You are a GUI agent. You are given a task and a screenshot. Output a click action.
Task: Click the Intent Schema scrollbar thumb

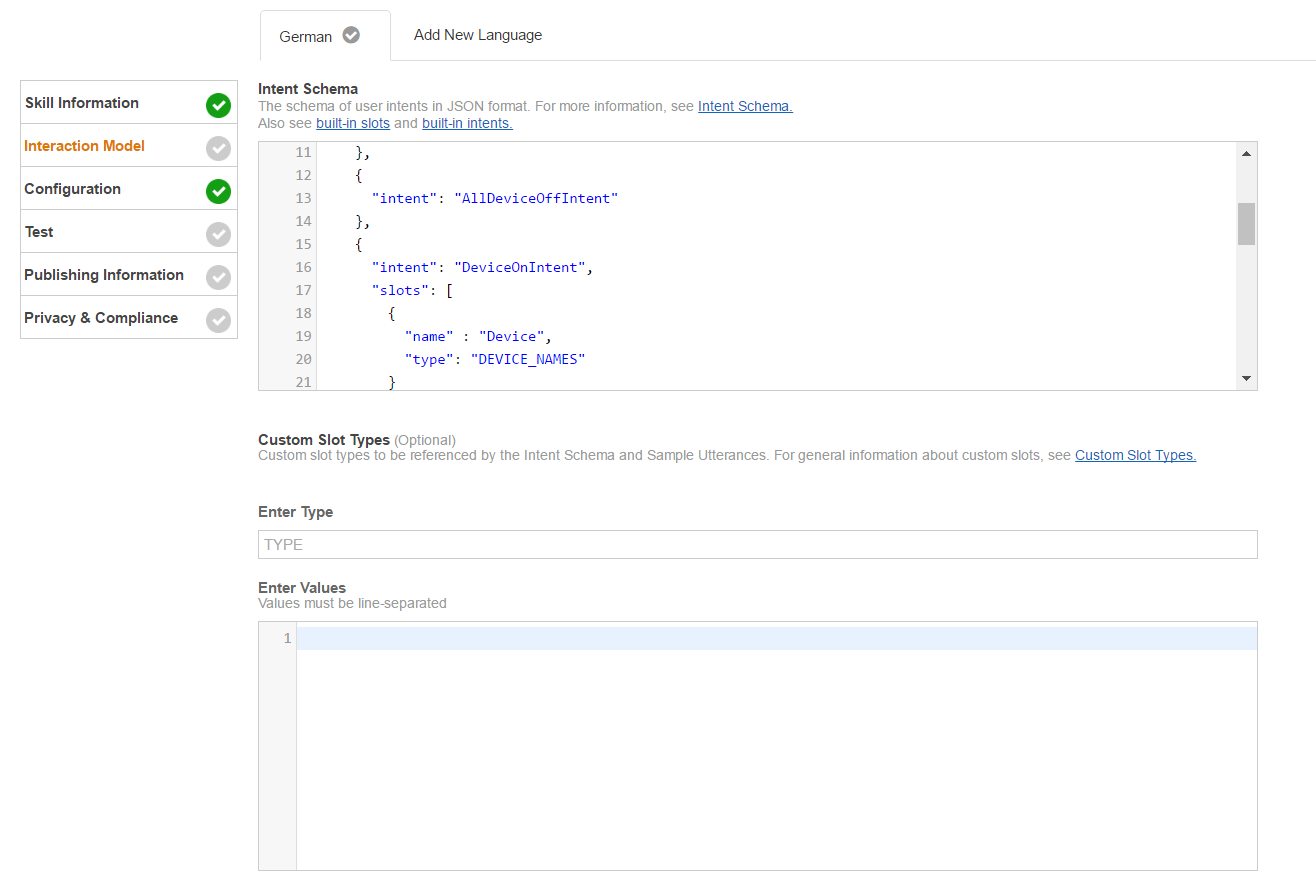click(1246, 224)
